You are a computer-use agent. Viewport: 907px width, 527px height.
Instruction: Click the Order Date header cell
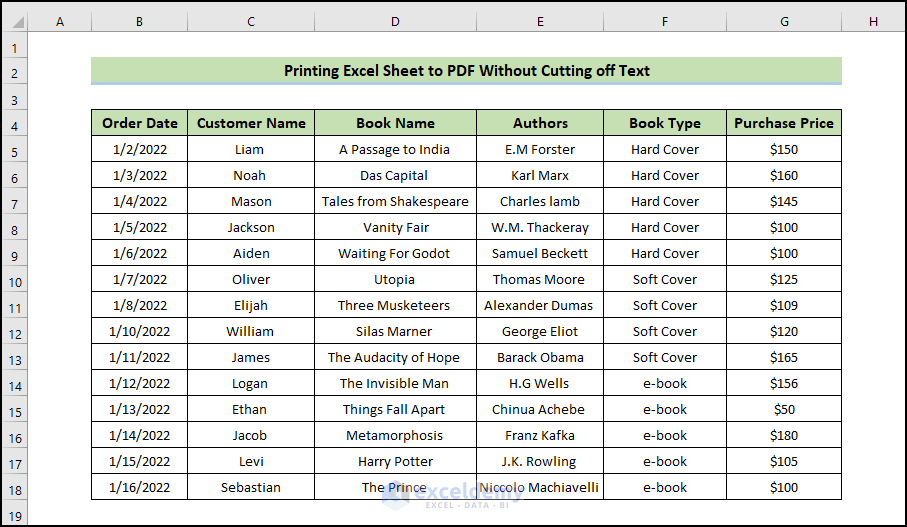click(x=139, y=124)
